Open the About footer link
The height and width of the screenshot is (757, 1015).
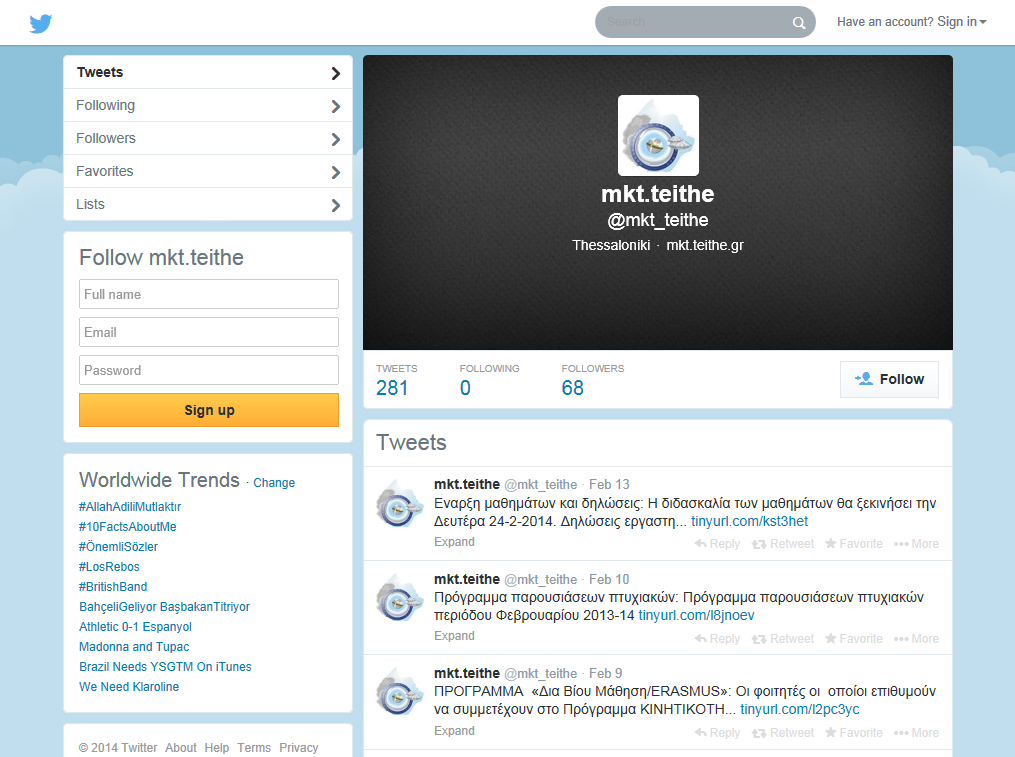coord(181,748)
